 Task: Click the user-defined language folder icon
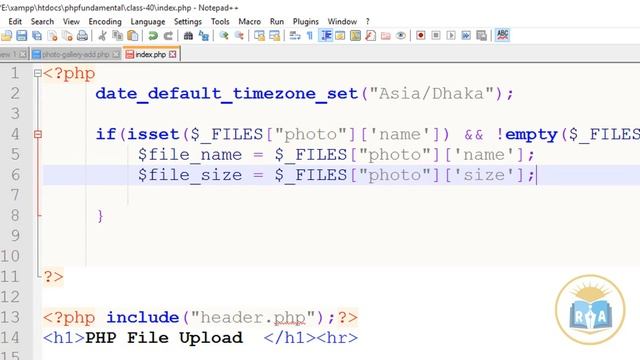(340, 36)
